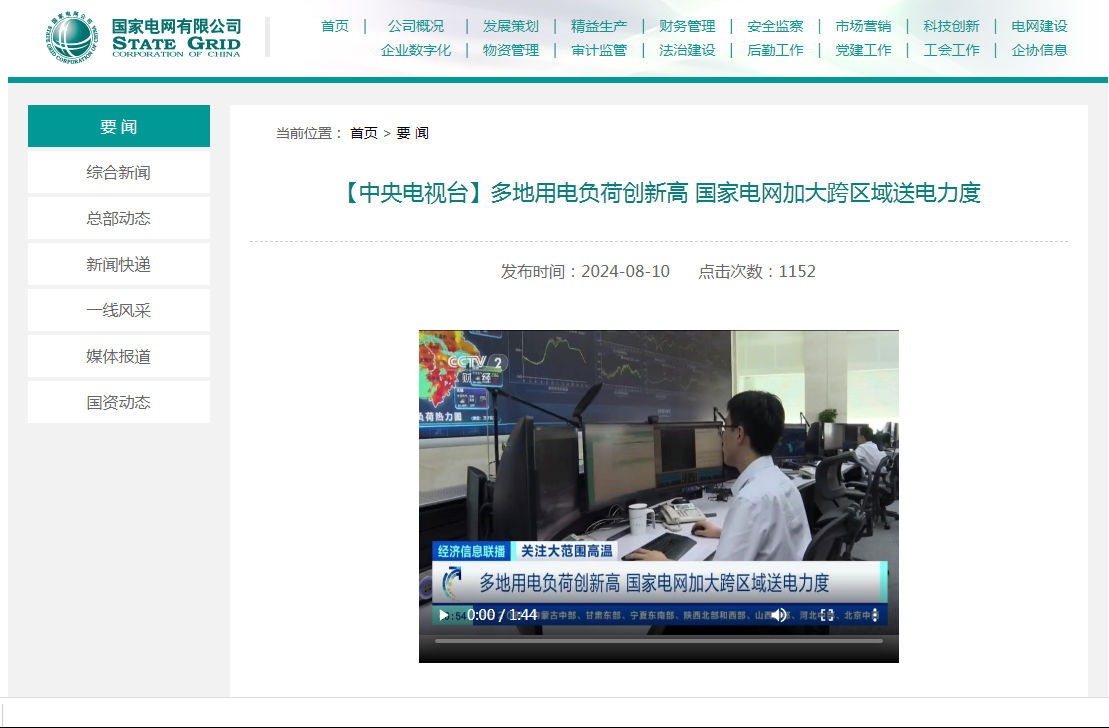Image resolution: width=1109 pixels, height=728 pixels.
Task: Select 科技创新 navigation link
Action: pos(951,26)
